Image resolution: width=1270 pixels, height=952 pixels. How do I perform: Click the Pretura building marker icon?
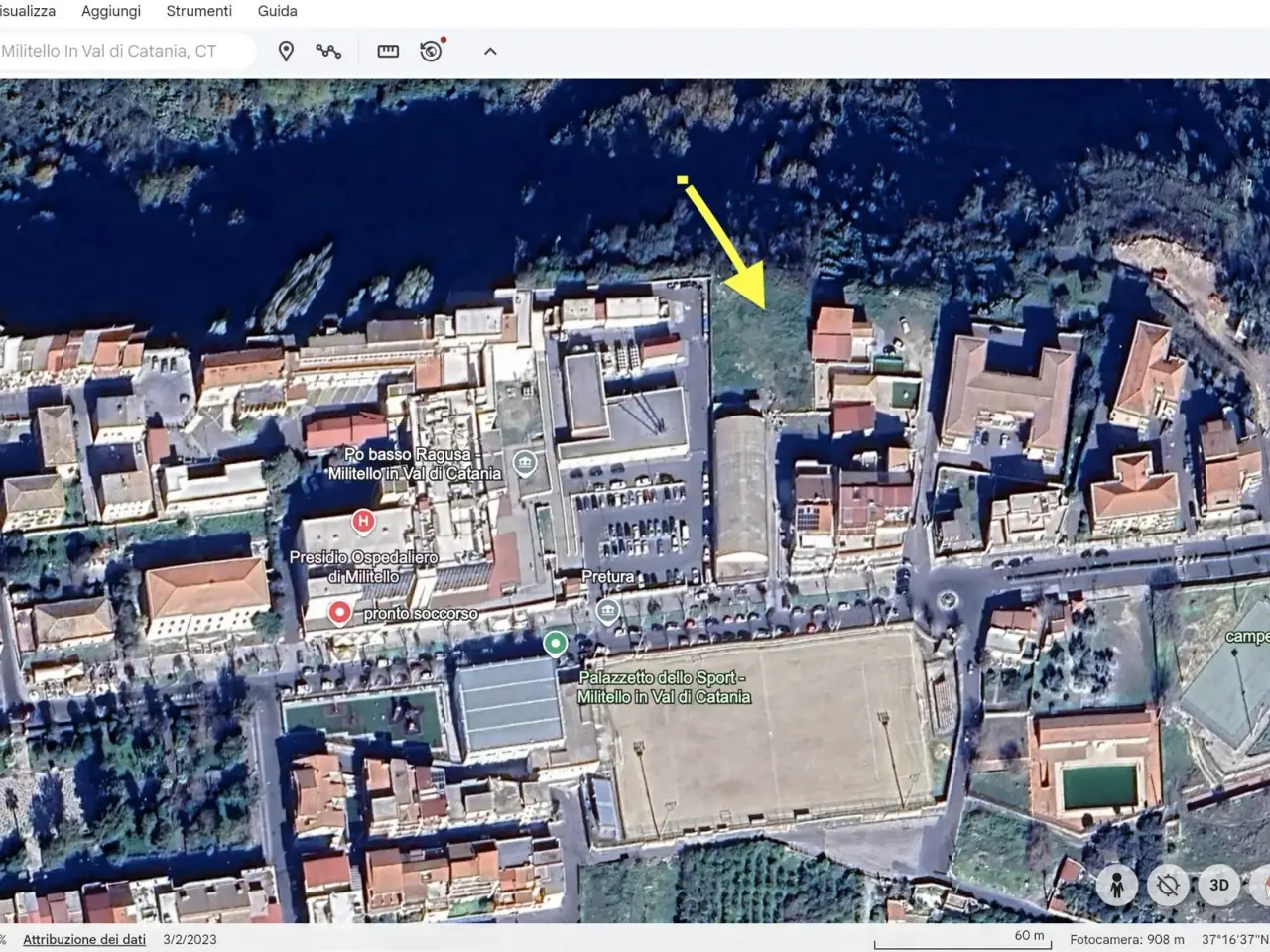[608, 611]
